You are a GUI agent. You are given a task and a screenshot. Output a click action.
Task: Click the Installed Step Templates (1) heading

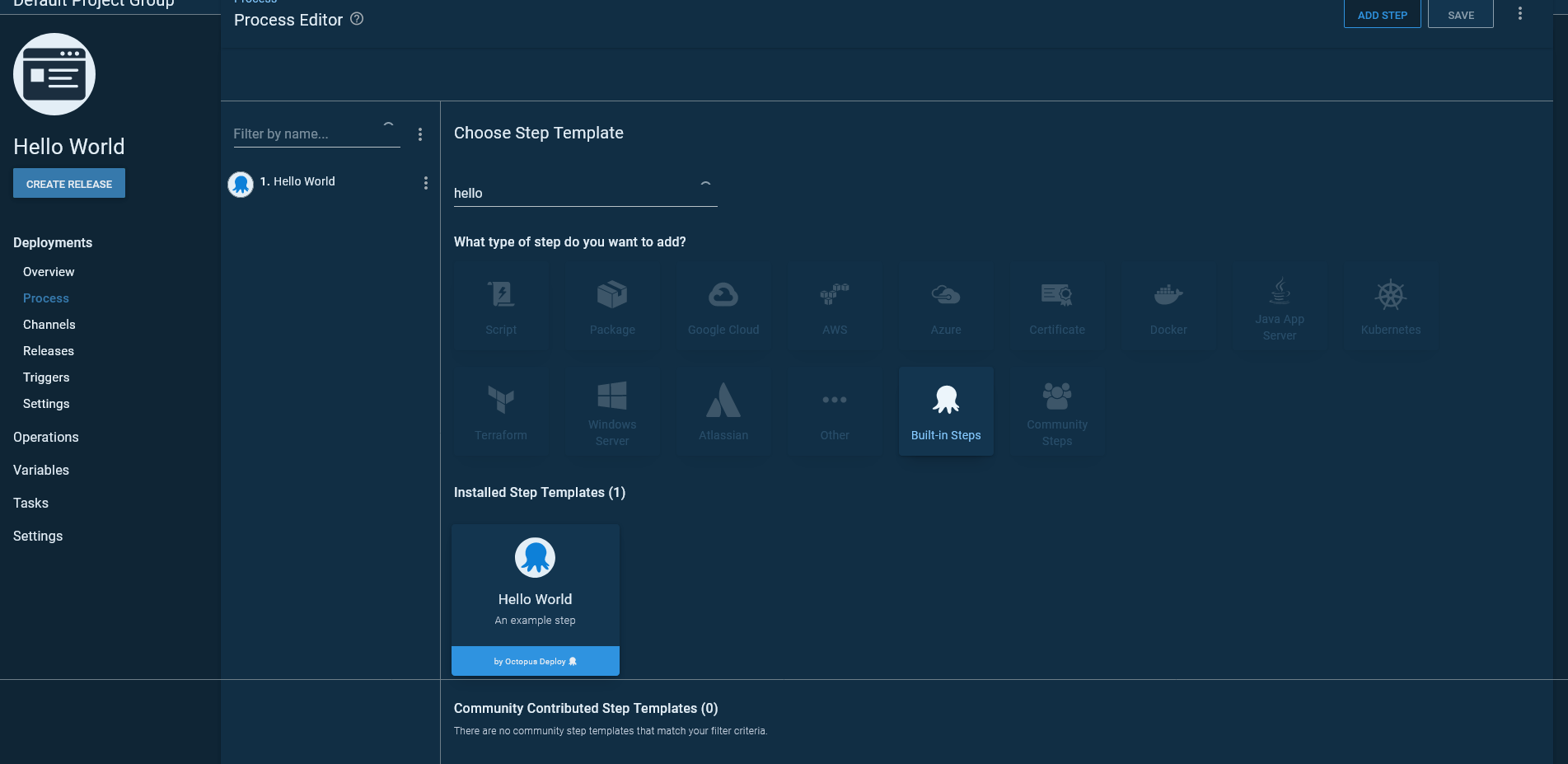pos(540,492)
